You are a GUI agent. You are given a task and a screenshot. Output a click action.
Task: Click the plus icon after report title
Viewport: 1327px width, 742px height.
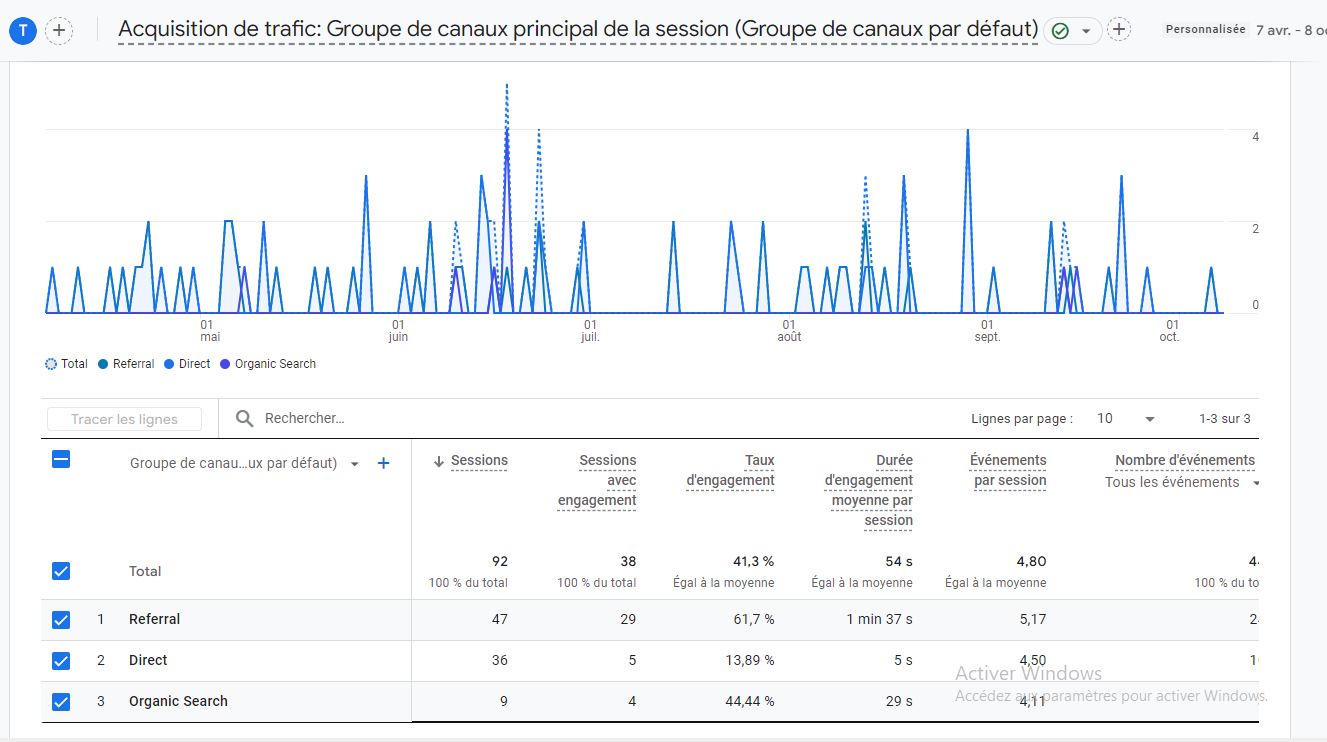coord(1119,30)
